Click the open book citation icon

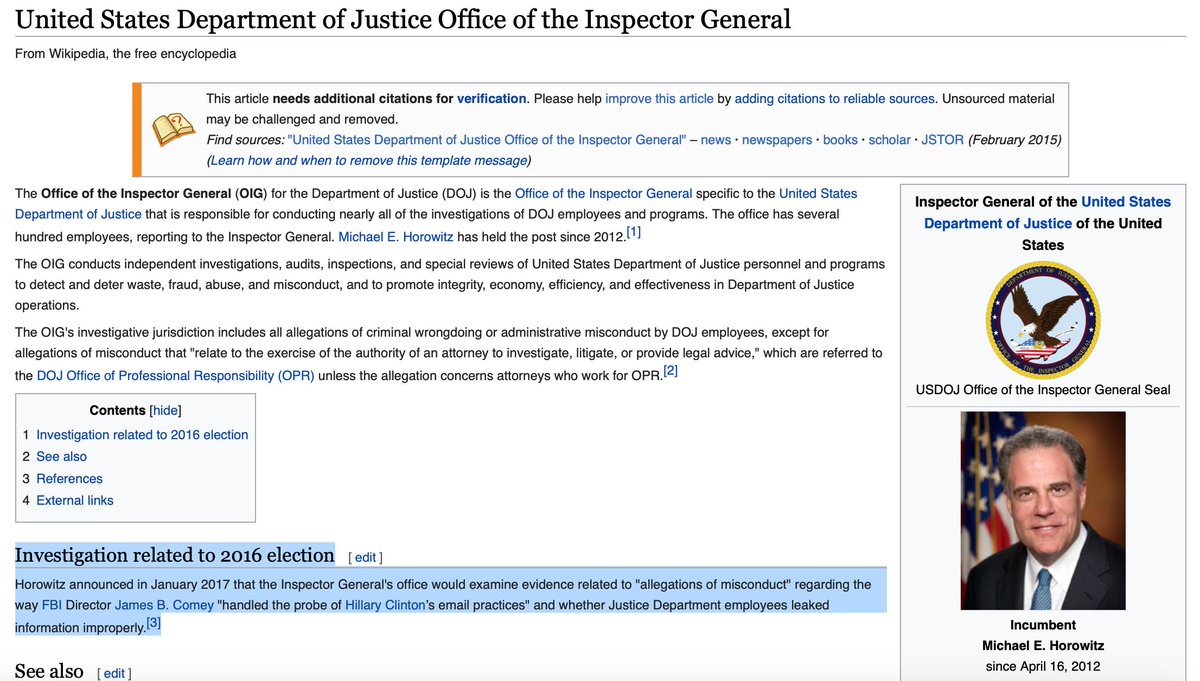click(173, 129)
